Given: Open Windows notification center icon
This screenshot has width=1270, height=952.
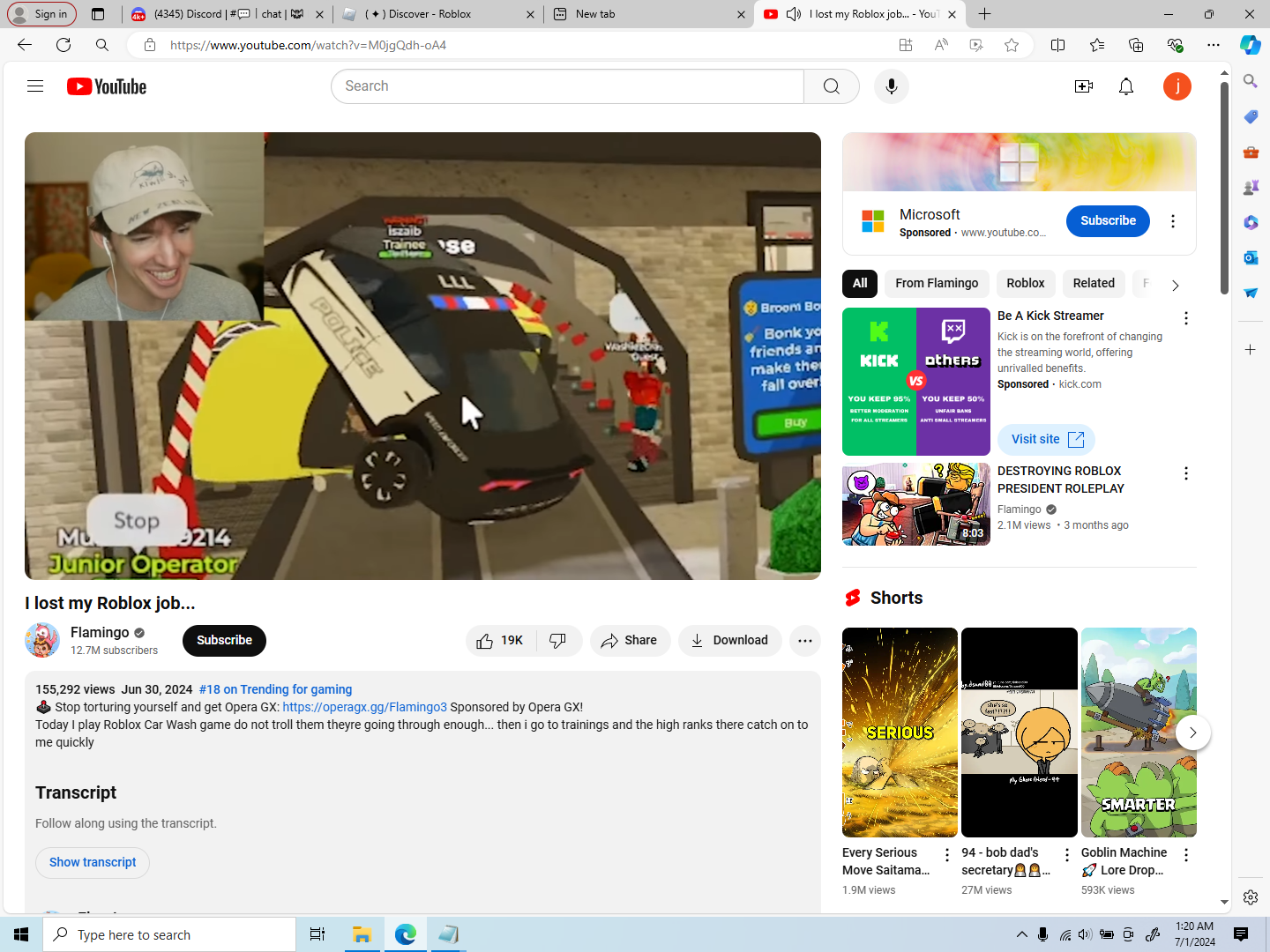Looking at the screenshot, I should pyautogui.click(x=1241, y=934).
